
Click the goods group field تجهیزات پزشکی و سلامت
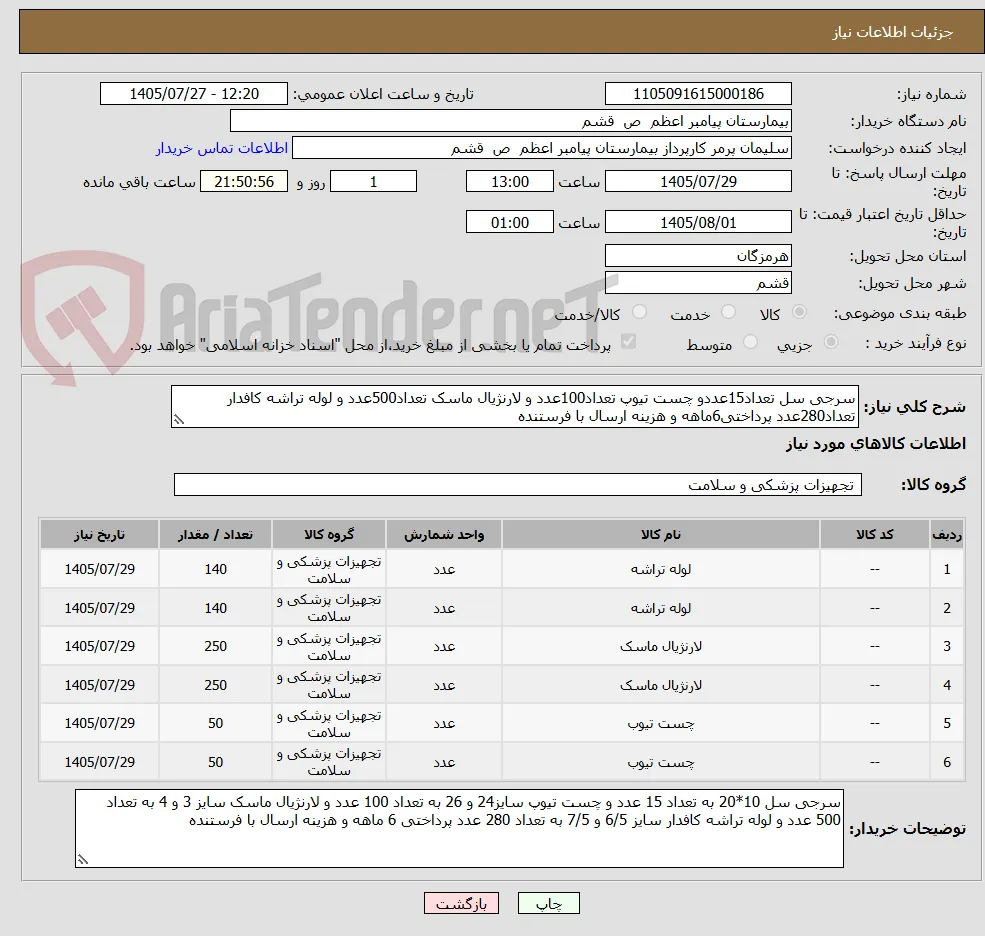point(518,485)
